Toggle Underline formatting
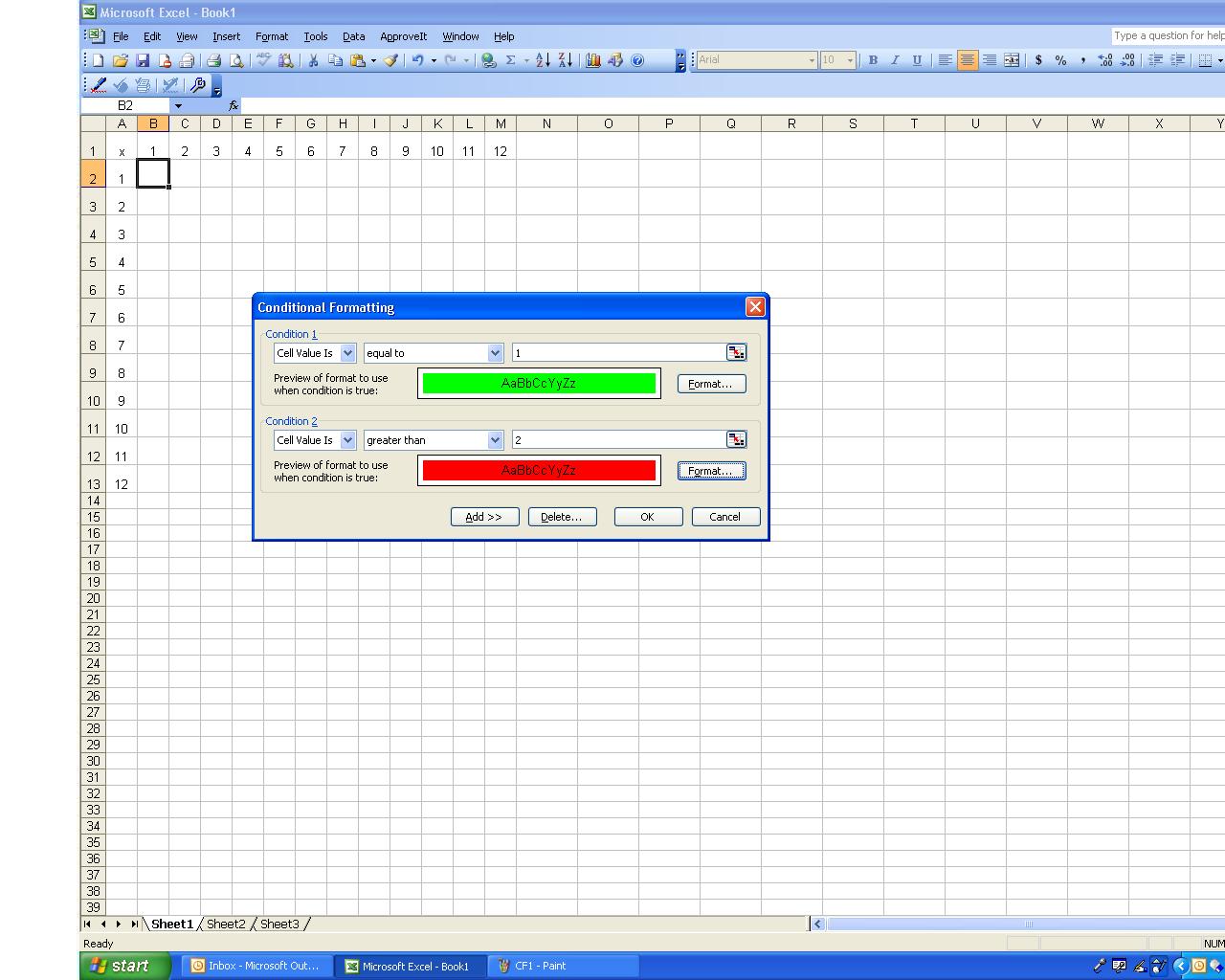 [x=917, y=60]
